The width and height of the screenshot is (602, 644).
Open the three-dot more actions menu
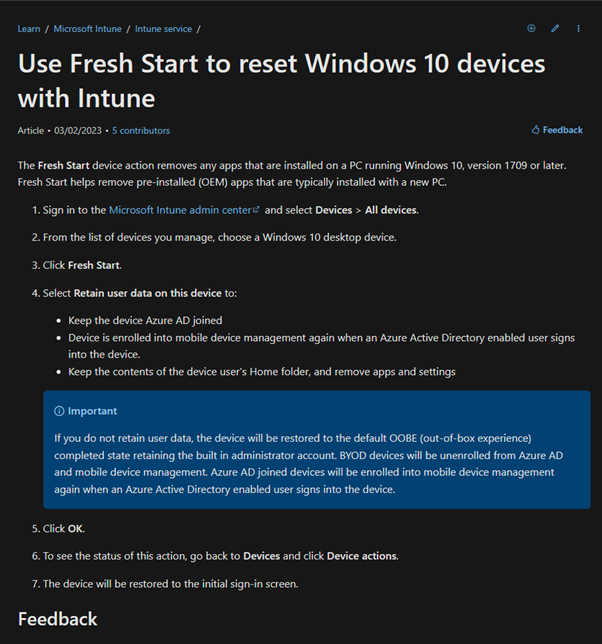[578, 28]
